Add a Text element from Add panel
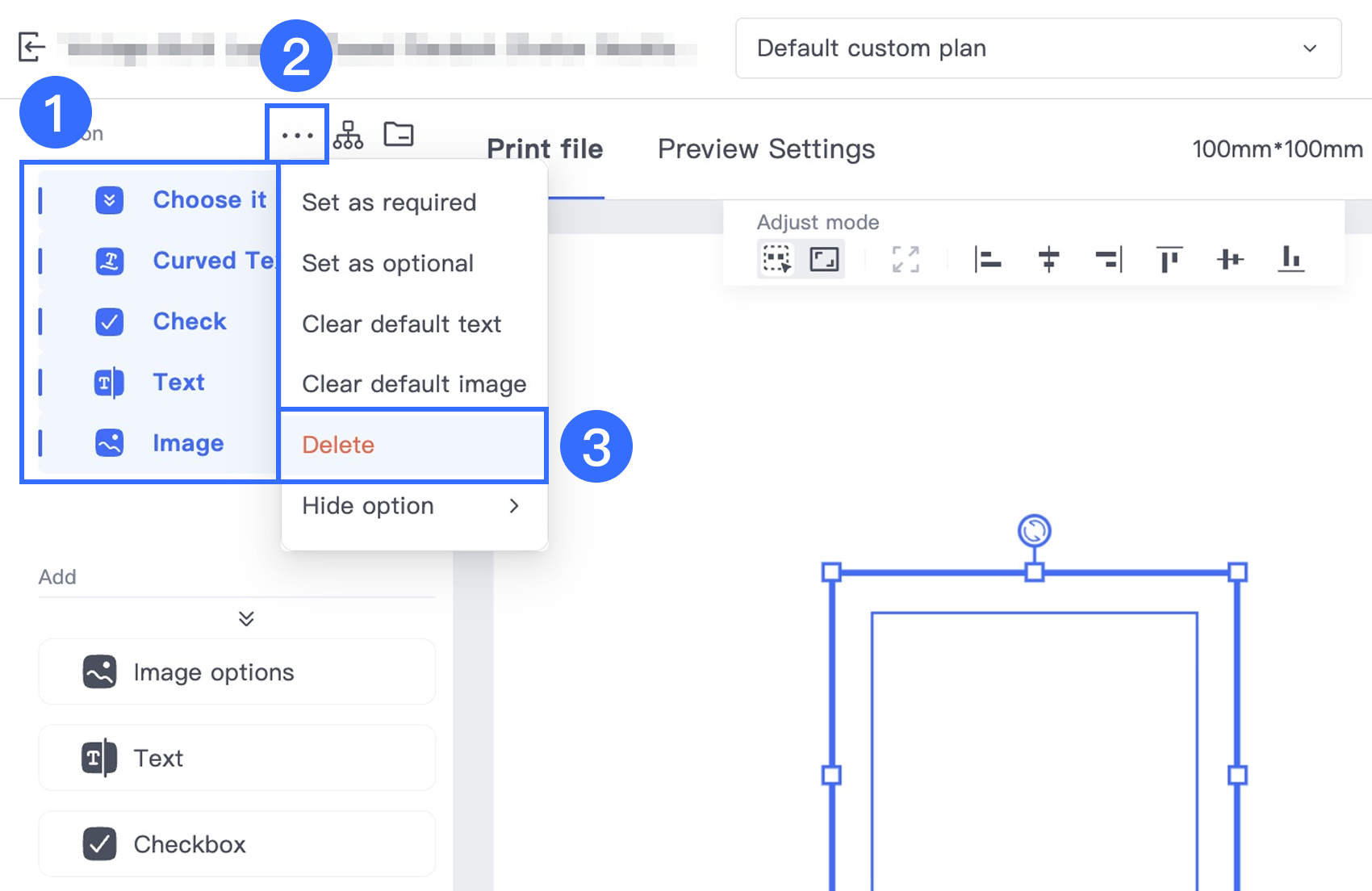 click(x=237, y=758)
